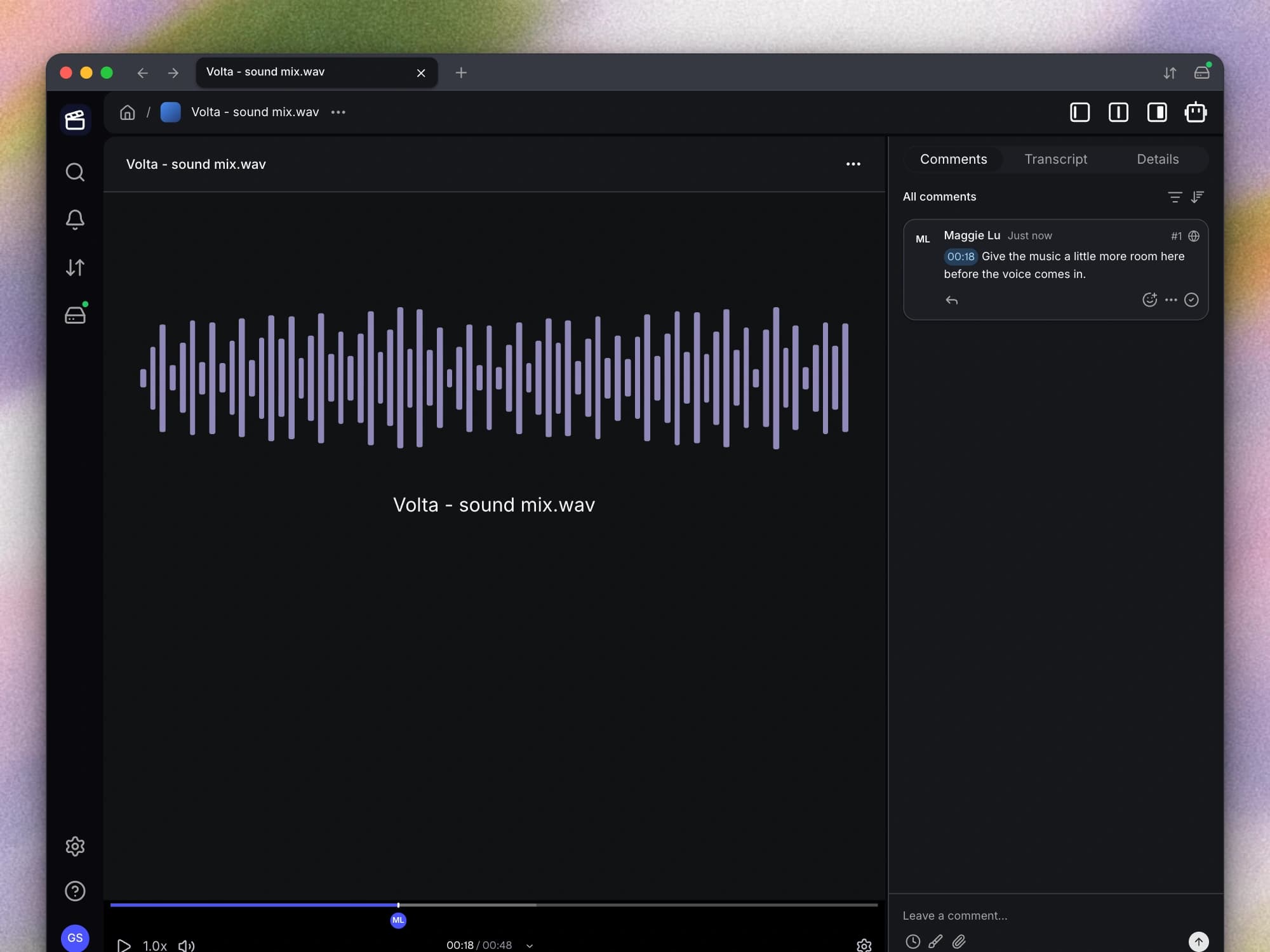The image size is (1270, 952).
Task: Open the search icon in sidebar
Action: 75,172
